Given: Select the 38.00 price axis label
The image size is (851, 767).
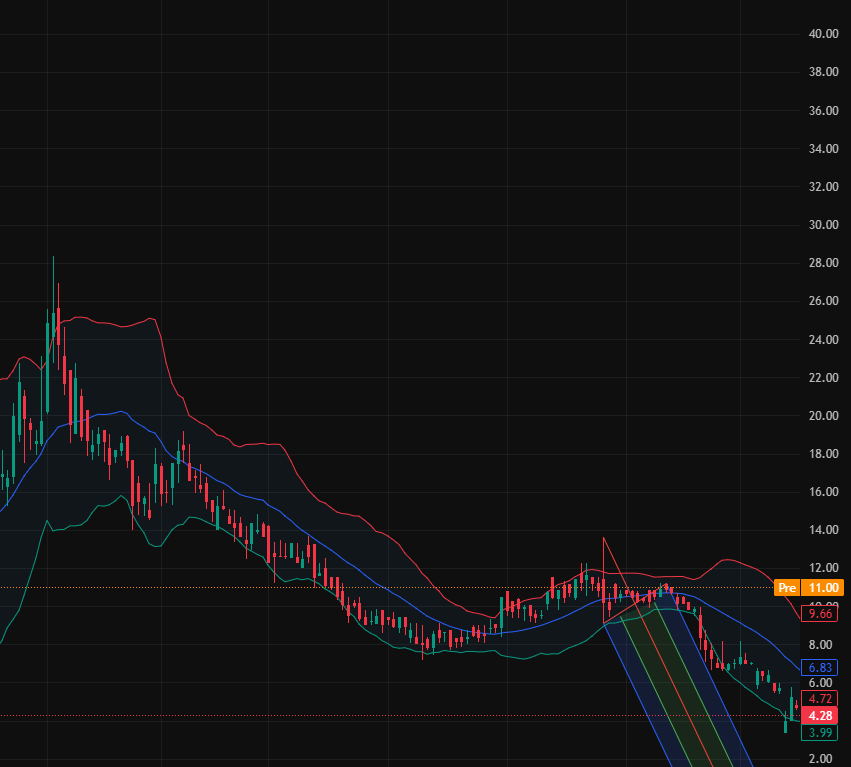Looking at the screenshot, I should [823, 72].
